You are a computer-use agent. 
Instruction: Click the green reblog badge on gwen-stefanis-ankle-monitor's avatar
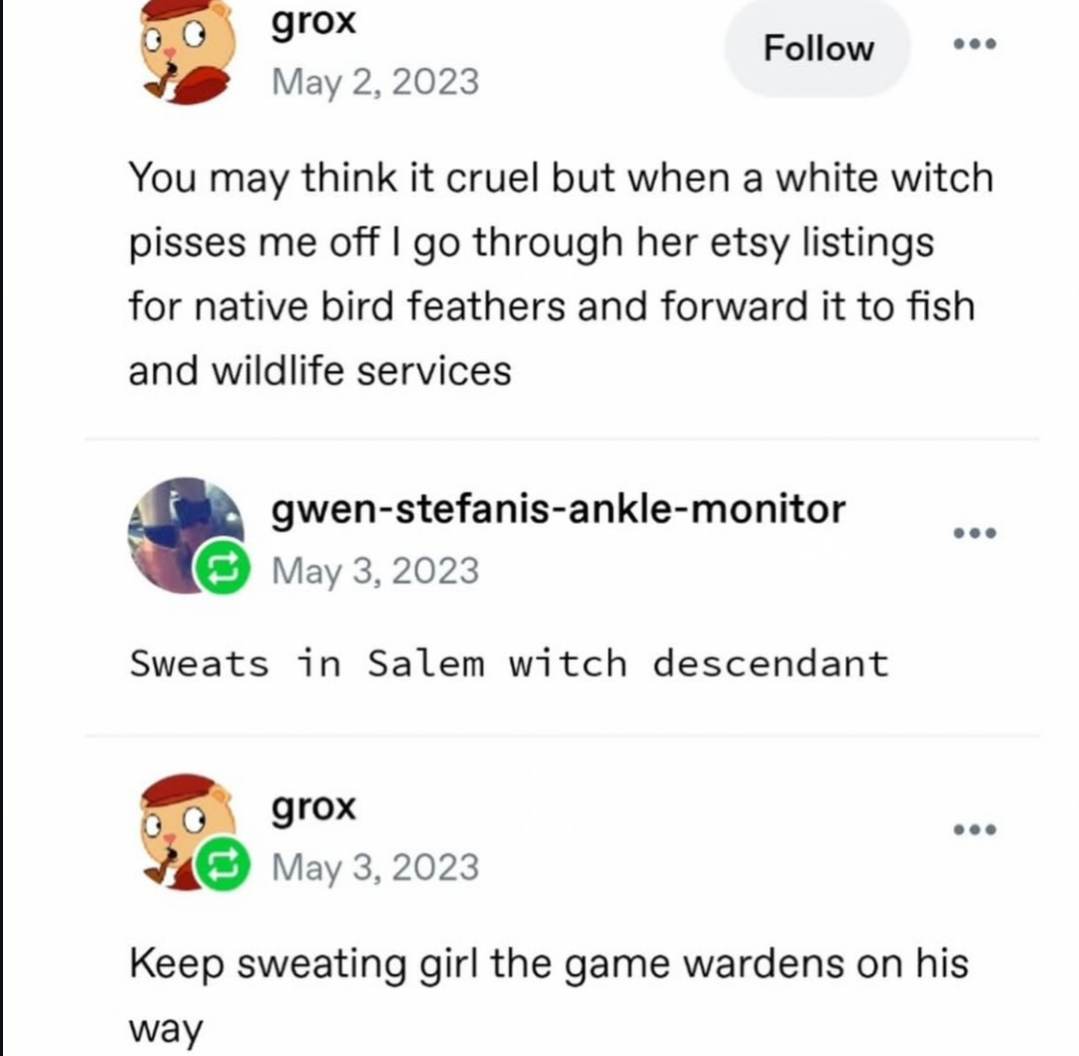(222, 568)
